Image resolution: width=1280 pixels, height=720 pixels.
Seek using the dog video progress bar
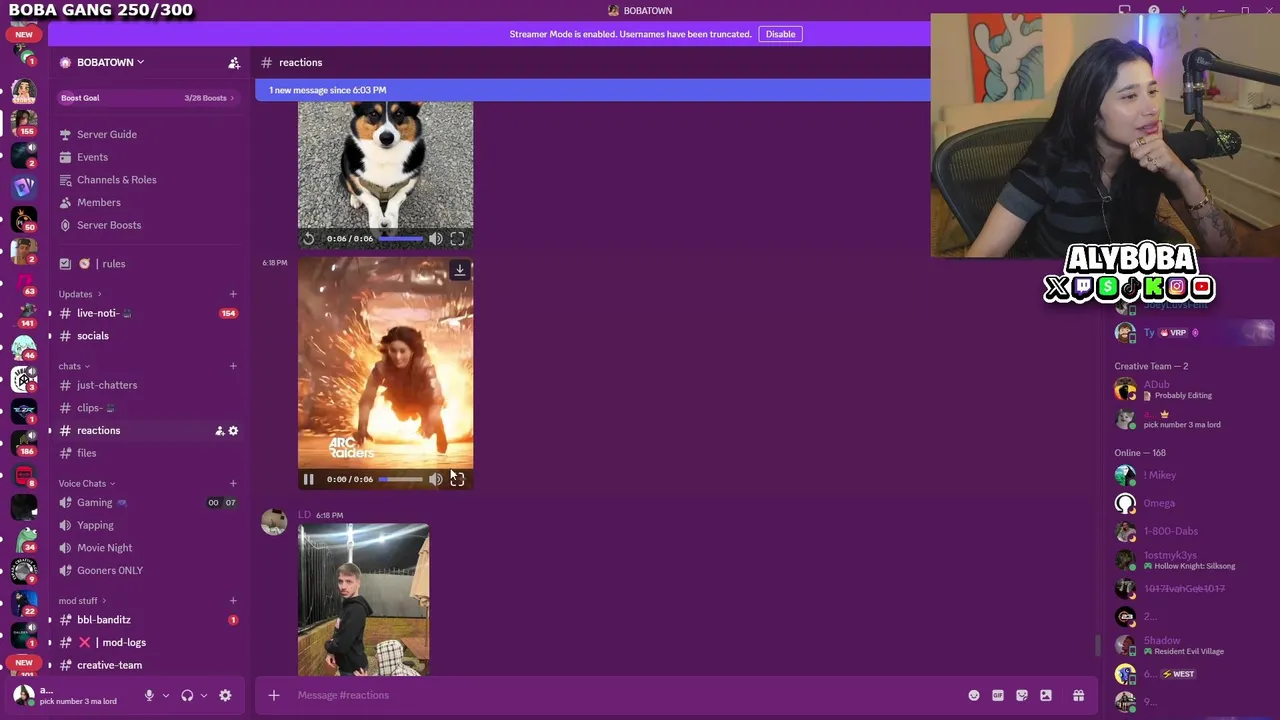(x=401, y=239)
